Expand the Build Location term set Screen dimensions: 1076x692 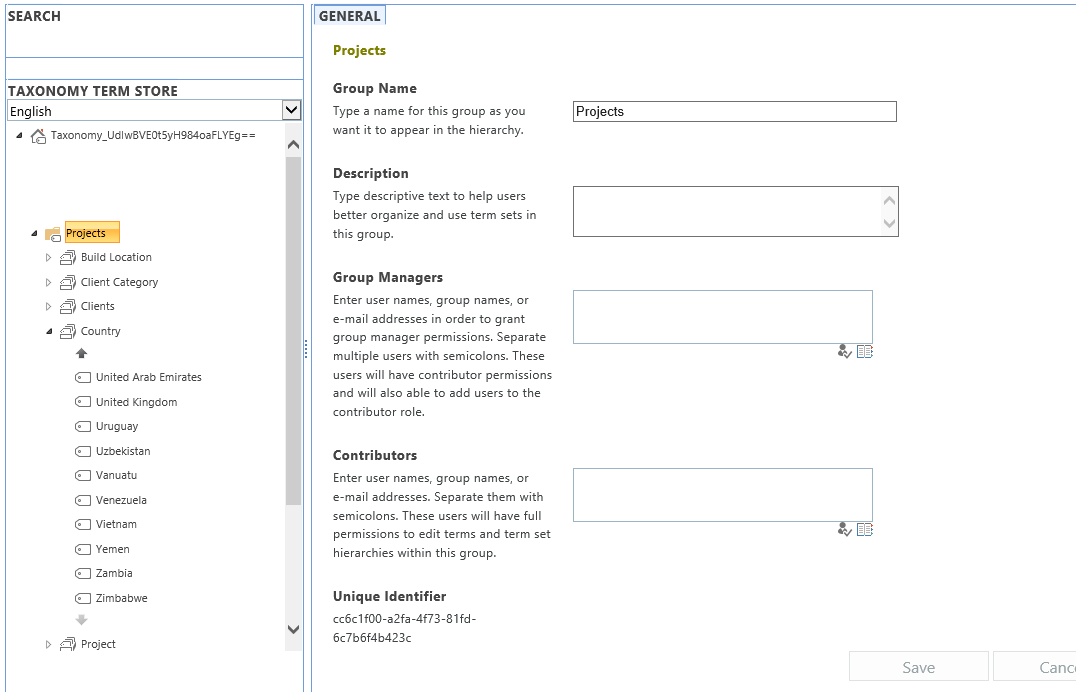[x=48, y=258]
